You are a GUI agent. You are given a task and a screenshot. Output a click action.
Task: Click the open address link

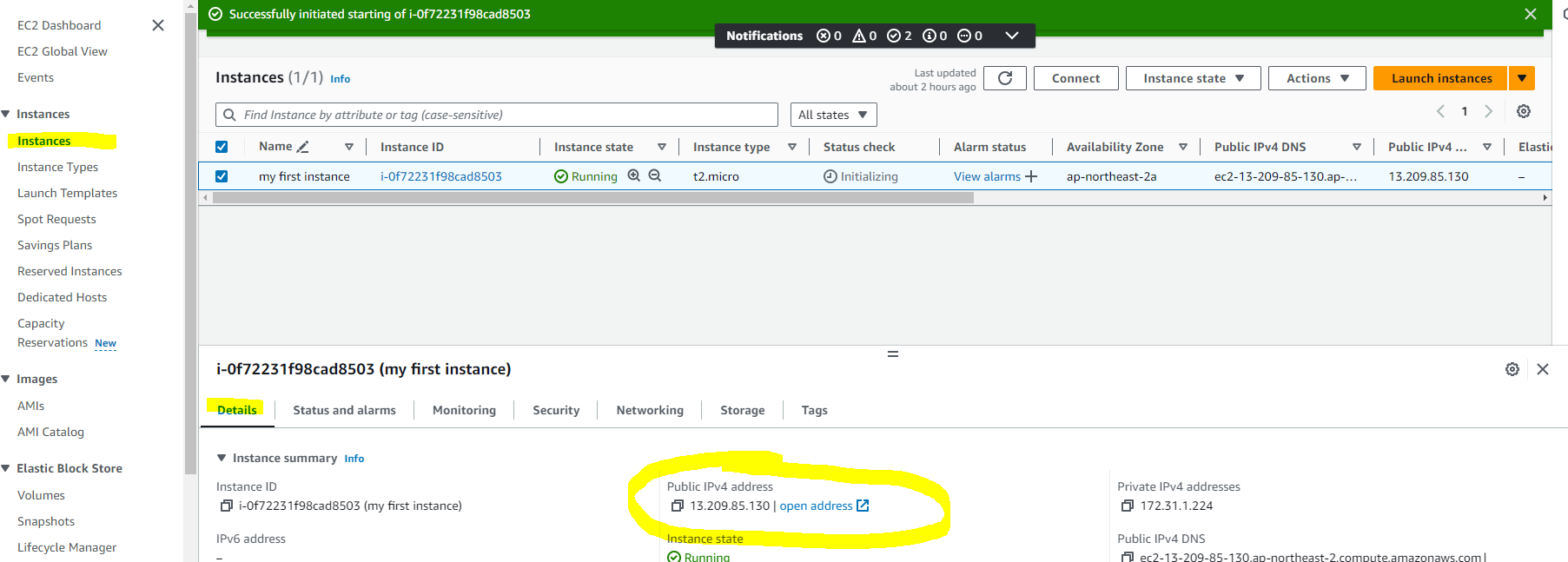816,506
